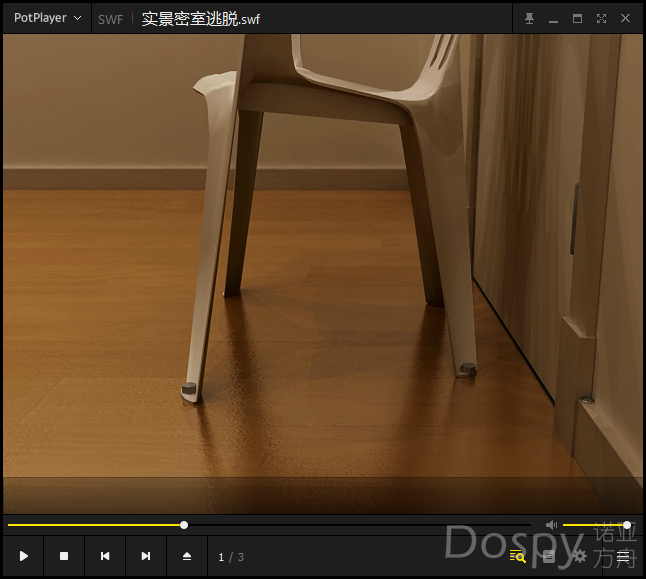Click the eject/open file icon
Screen dimensions: 646x579
(x=186, y=556)
